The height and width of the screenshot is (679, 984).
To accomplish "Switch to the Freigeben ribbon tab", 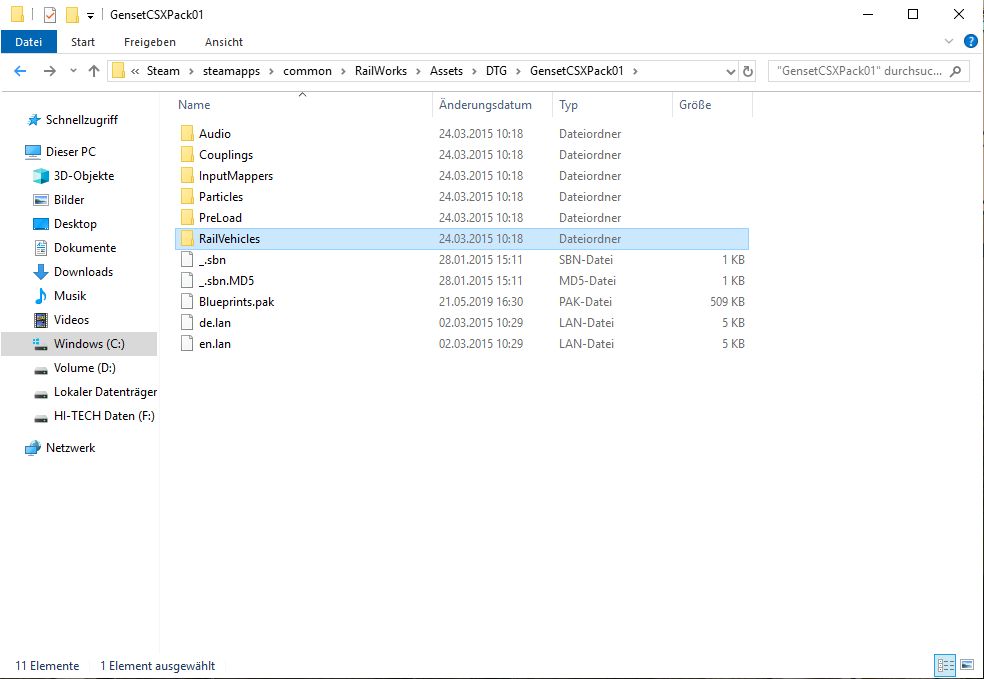I will point(150,42).
